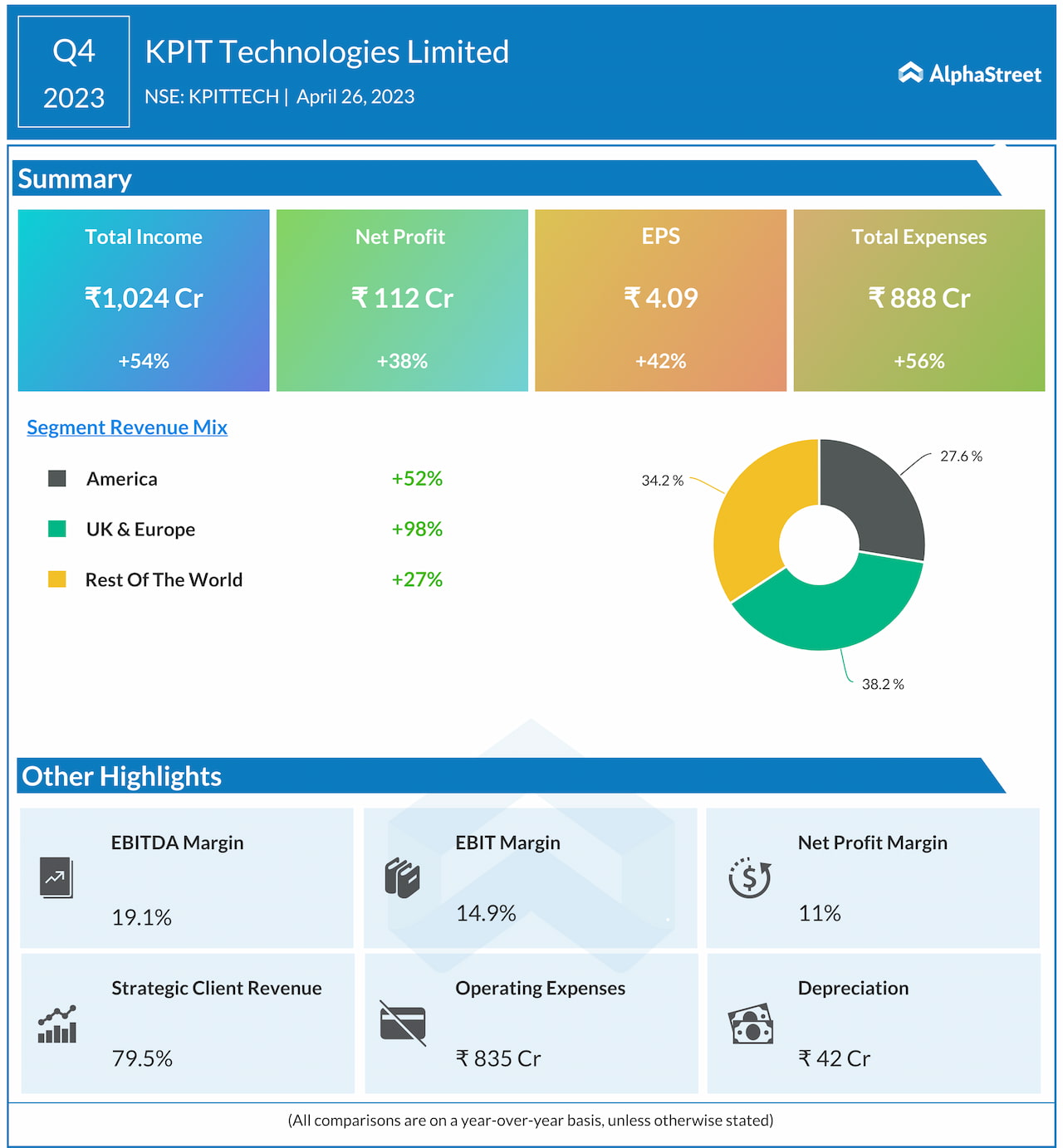Screen dimensions: 1063x1148
Task: Click the UK & Europe green legend swatch
Action: (57, 529)
